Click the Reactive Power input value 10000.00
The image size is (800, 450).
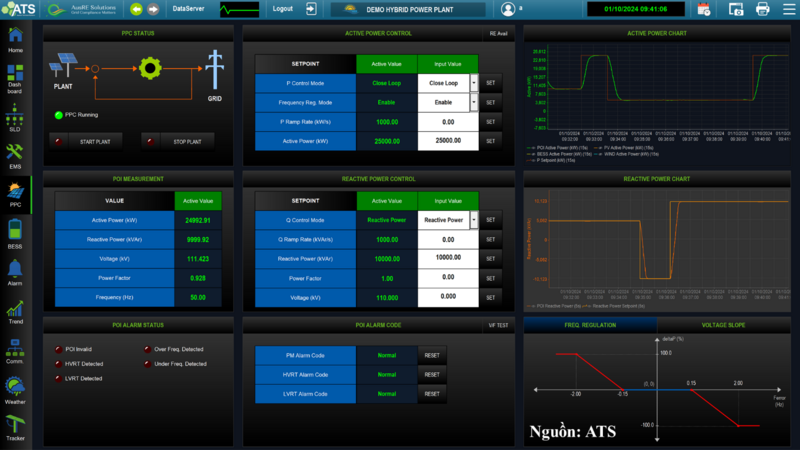[448, 258]
